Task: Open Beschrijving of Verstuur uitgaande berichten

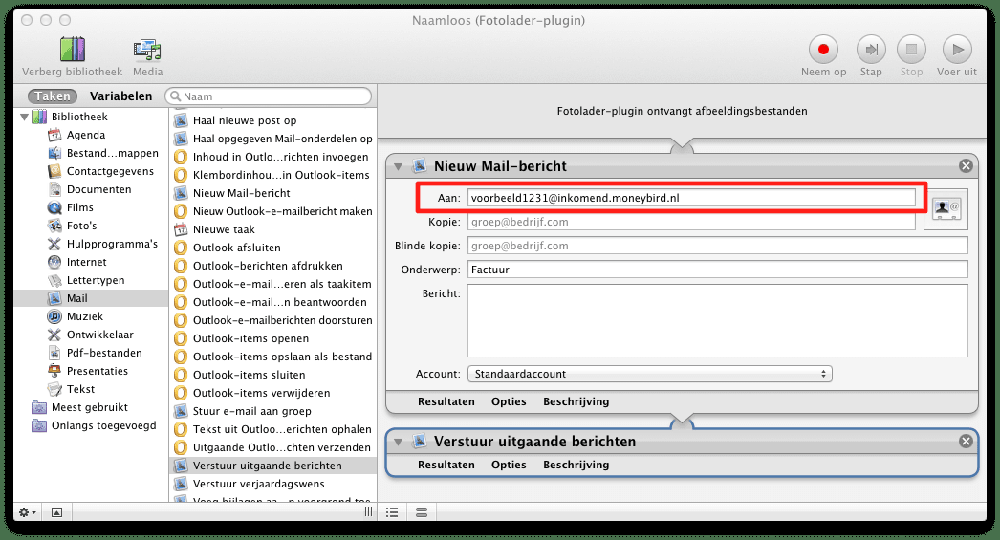Action: click(x=576, y=465)
